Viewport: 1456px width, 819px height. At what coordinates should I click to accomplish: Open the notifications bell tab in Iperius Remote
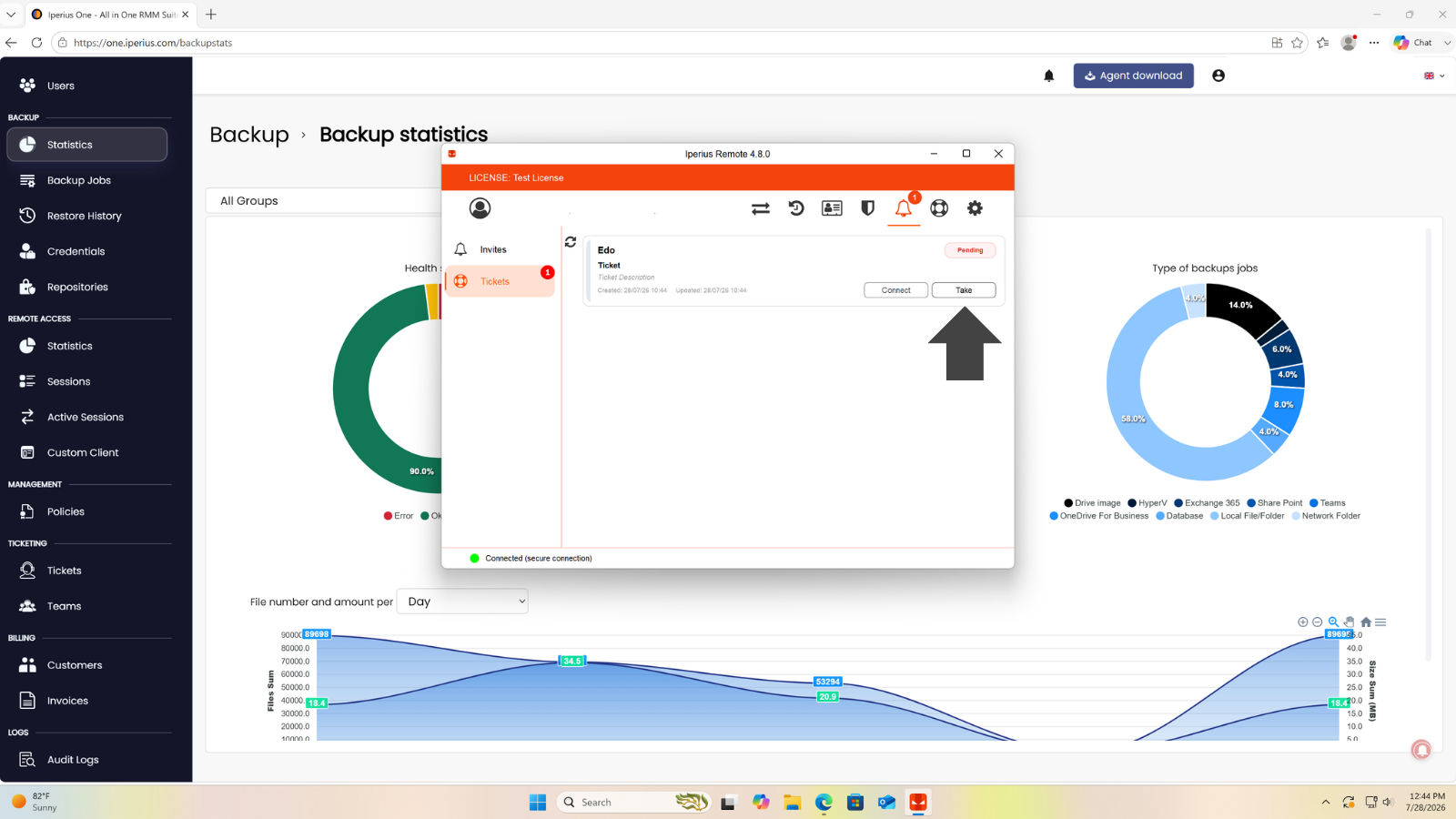coord(904,208)
